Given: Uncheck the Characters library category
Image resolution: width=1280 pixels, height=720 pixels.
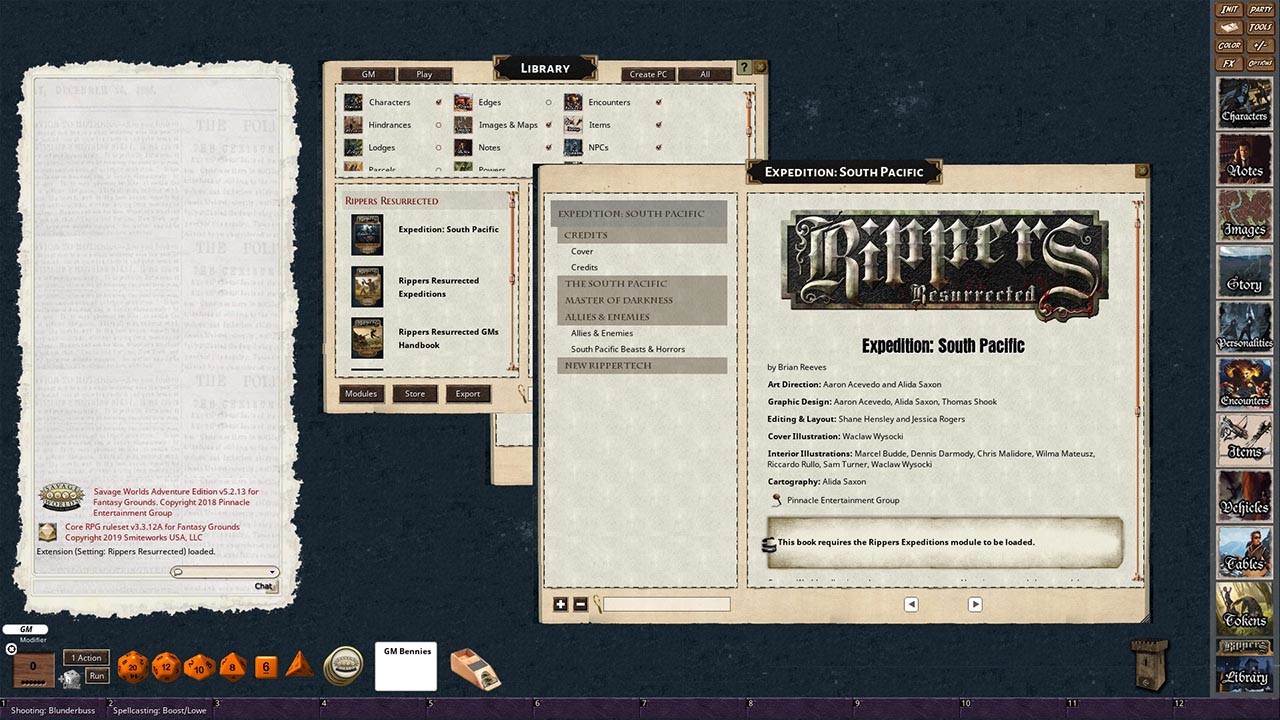Looking at the screenshot, I should [436, 101].
